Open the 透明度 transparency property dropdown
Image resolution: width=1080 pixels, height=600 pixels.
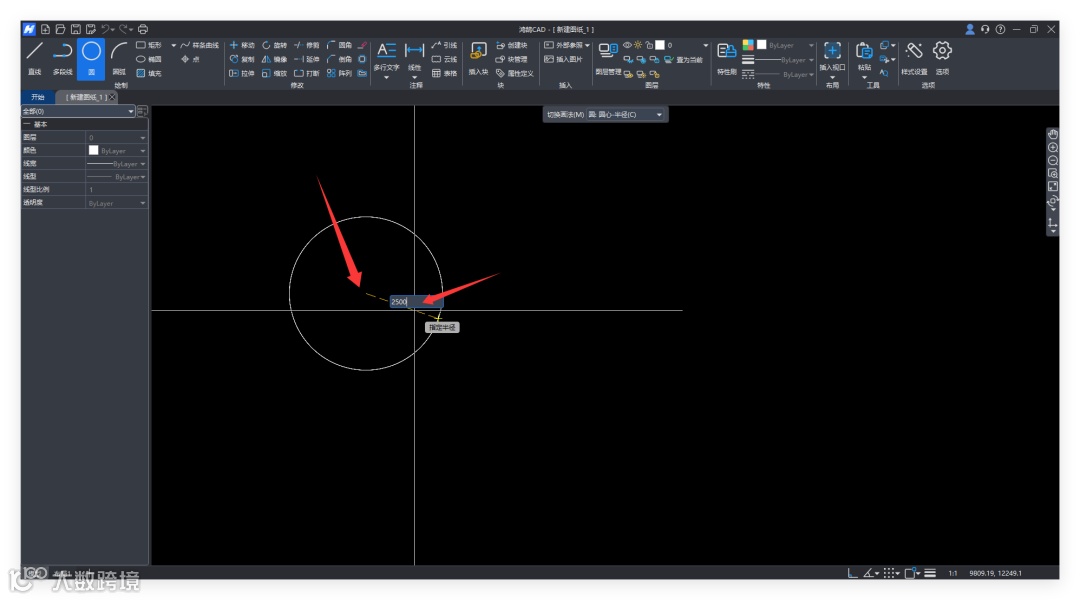tap(116, 203)
